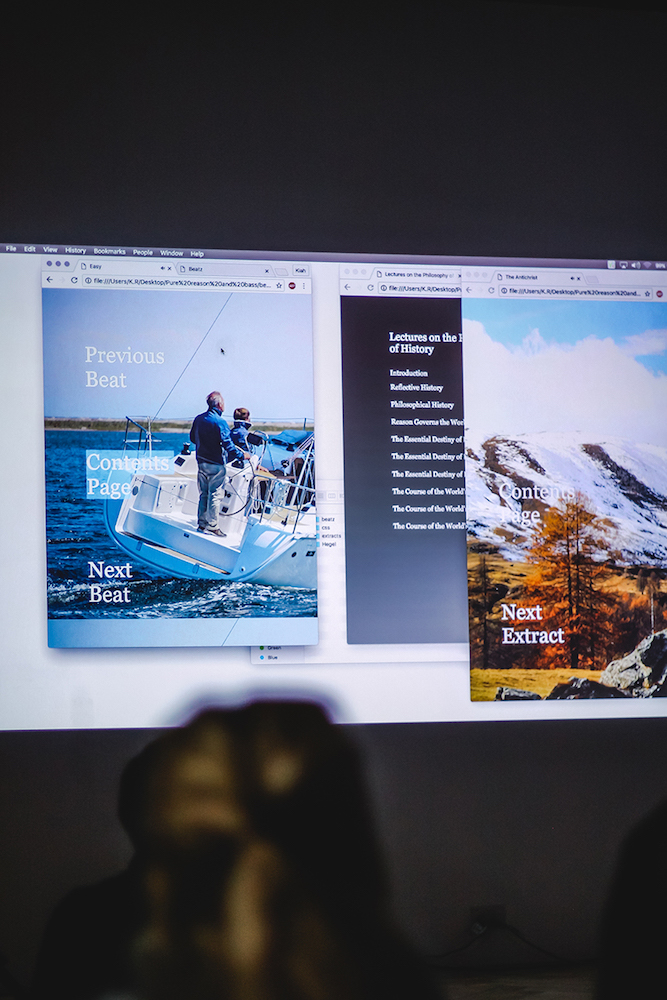Mute the Easy tab's audio icon

(162, 268)
